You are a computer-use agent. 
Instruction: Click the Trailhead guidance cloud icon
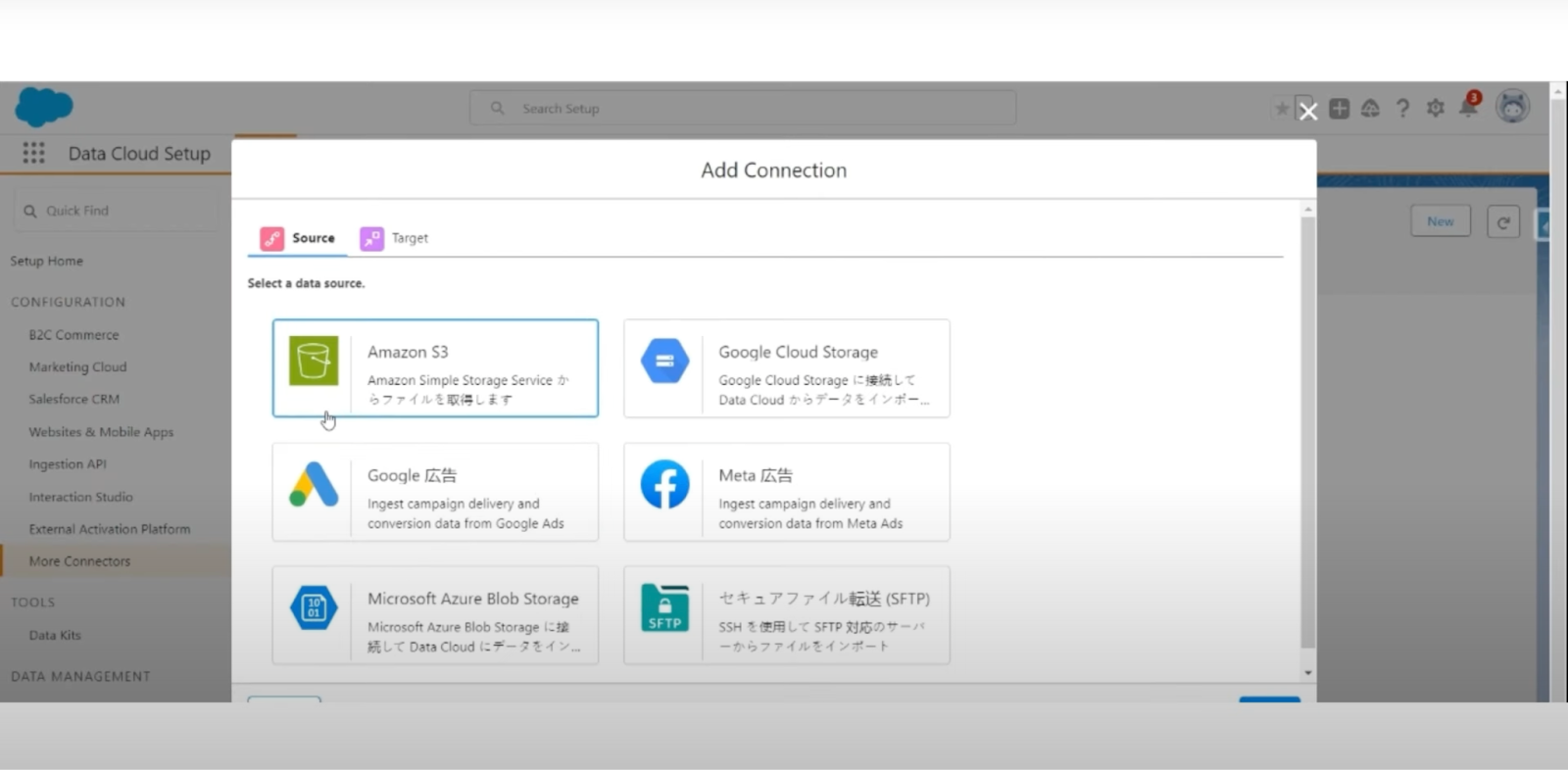click(1370, 109)
